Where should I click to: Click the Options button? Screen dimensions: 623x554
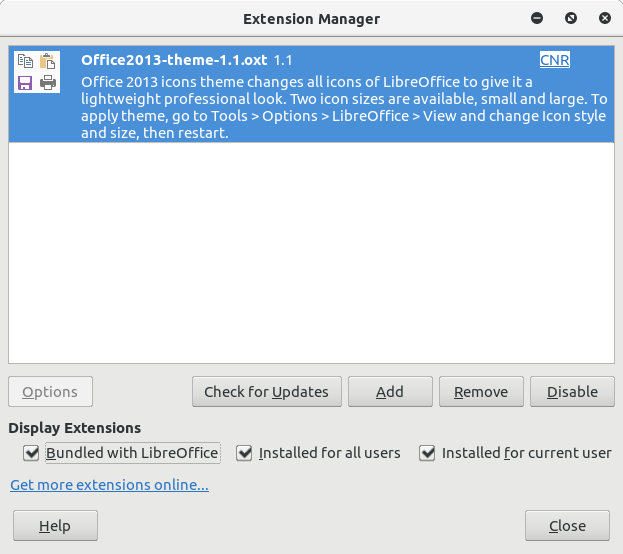pyautogui.click(x=50, y=392)
